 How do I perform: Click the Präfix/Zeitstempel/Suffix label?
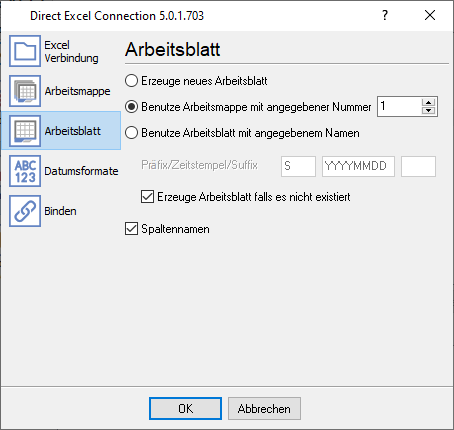(199, 165)
